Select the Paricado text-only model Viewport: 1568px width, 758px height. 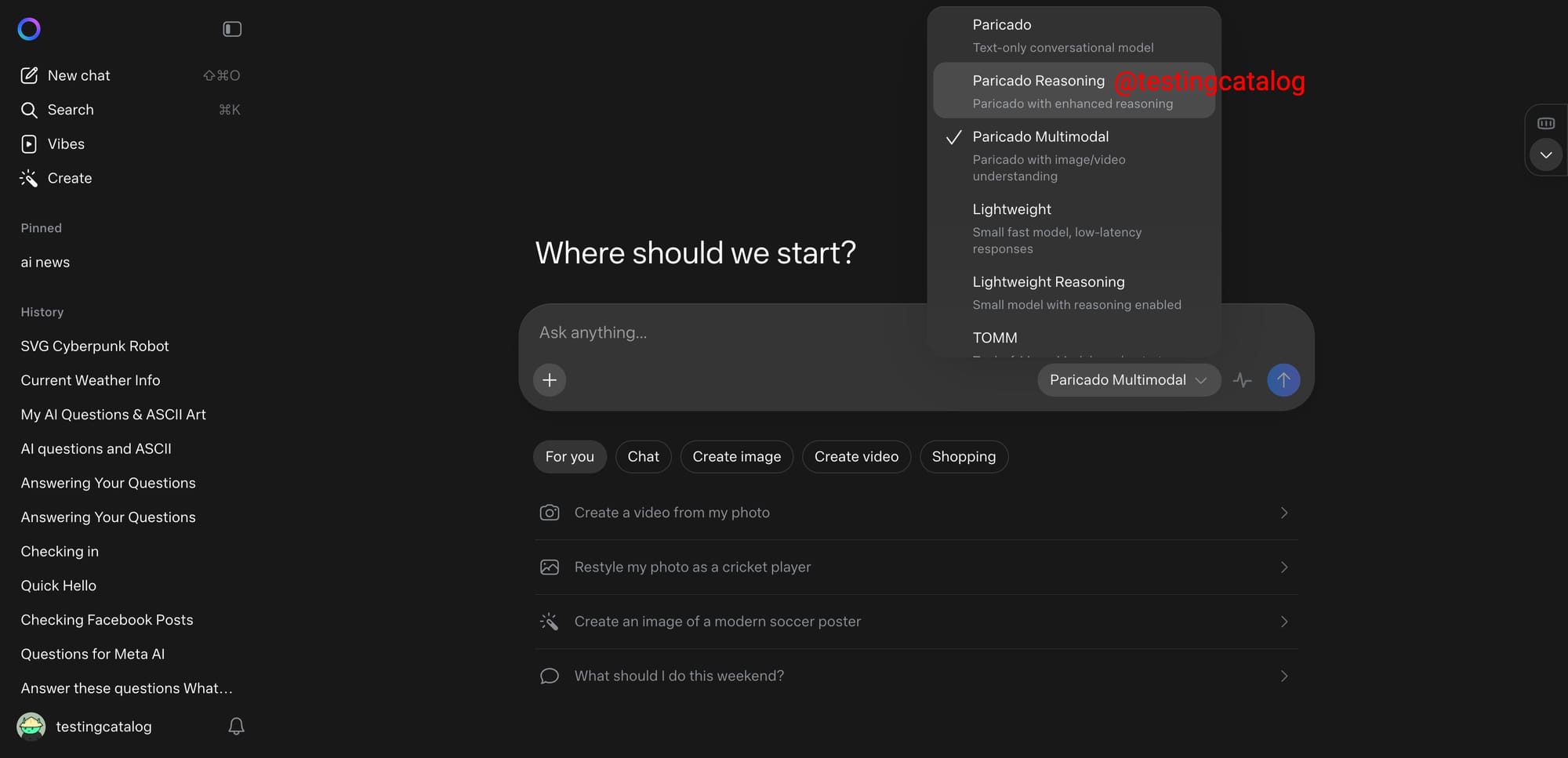tap(1074, 35)
